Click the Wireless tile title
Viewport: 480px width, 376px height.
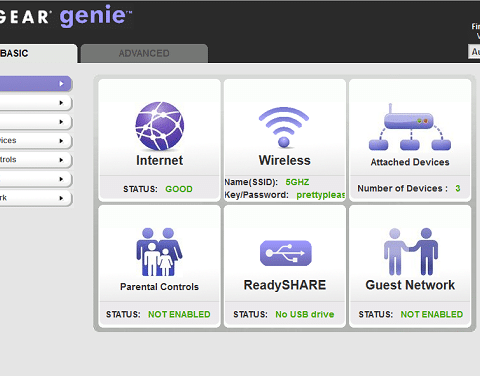point(285,160)
